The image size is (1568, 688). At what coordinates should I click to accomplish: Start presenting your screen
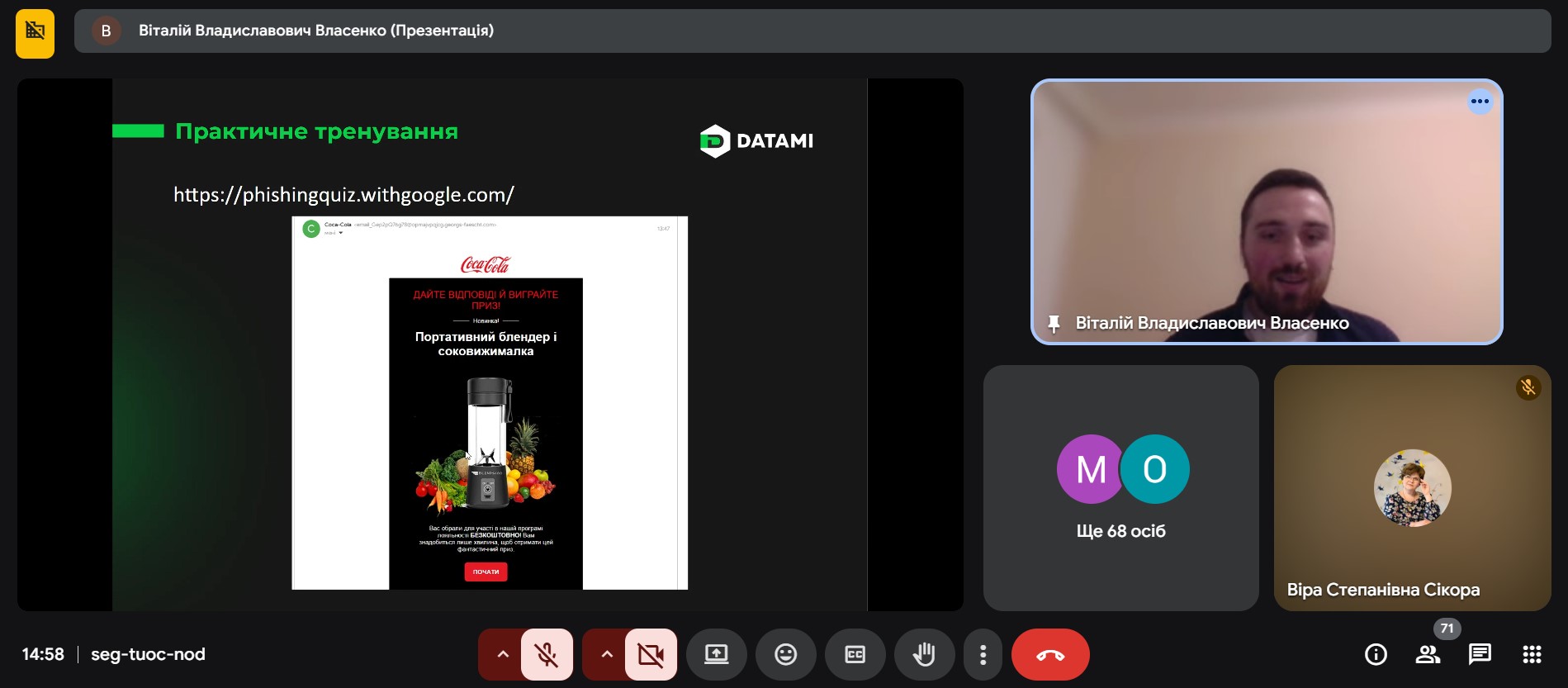click(716, 654)
